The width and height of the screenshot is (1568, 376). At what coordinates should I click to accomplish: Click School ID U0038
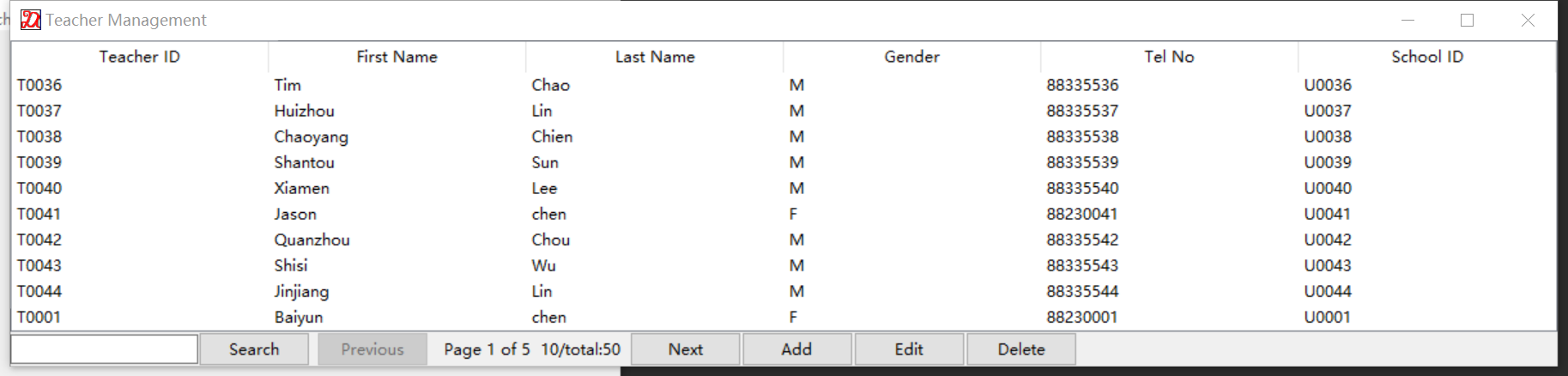(1328, 136)
